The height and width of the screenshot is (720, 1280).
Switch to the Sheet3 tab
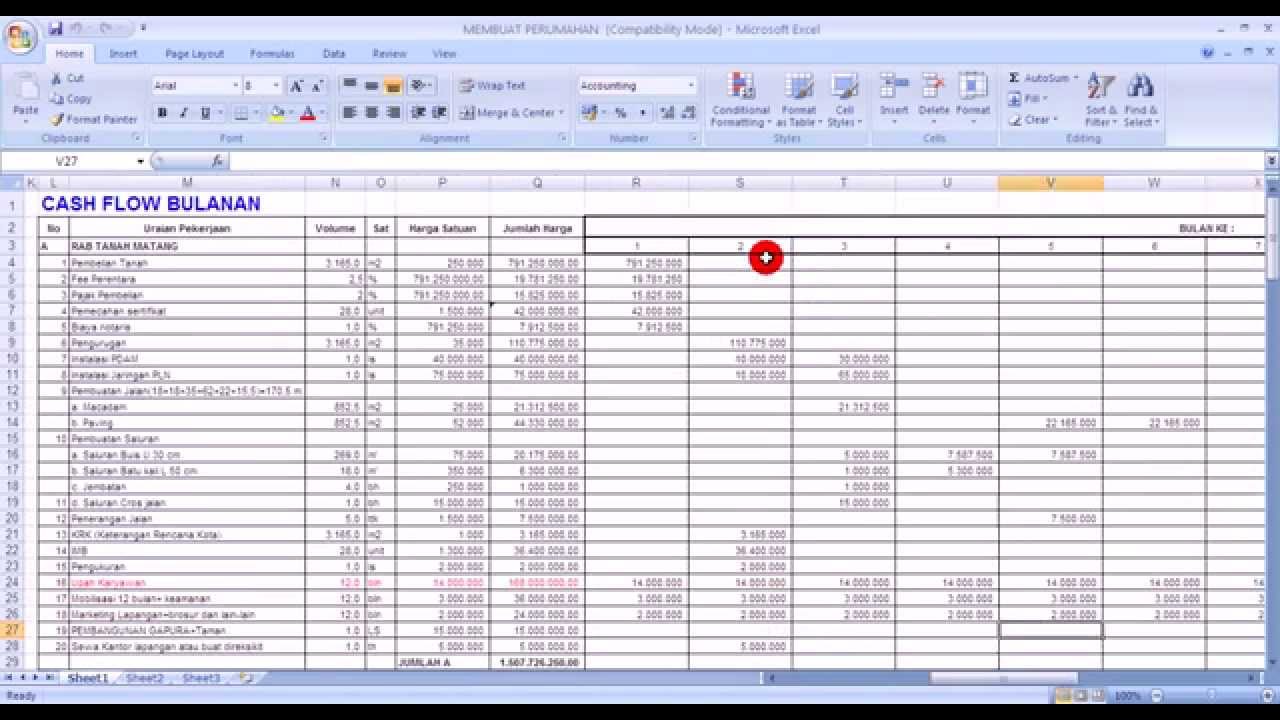(x=201, y=679)
